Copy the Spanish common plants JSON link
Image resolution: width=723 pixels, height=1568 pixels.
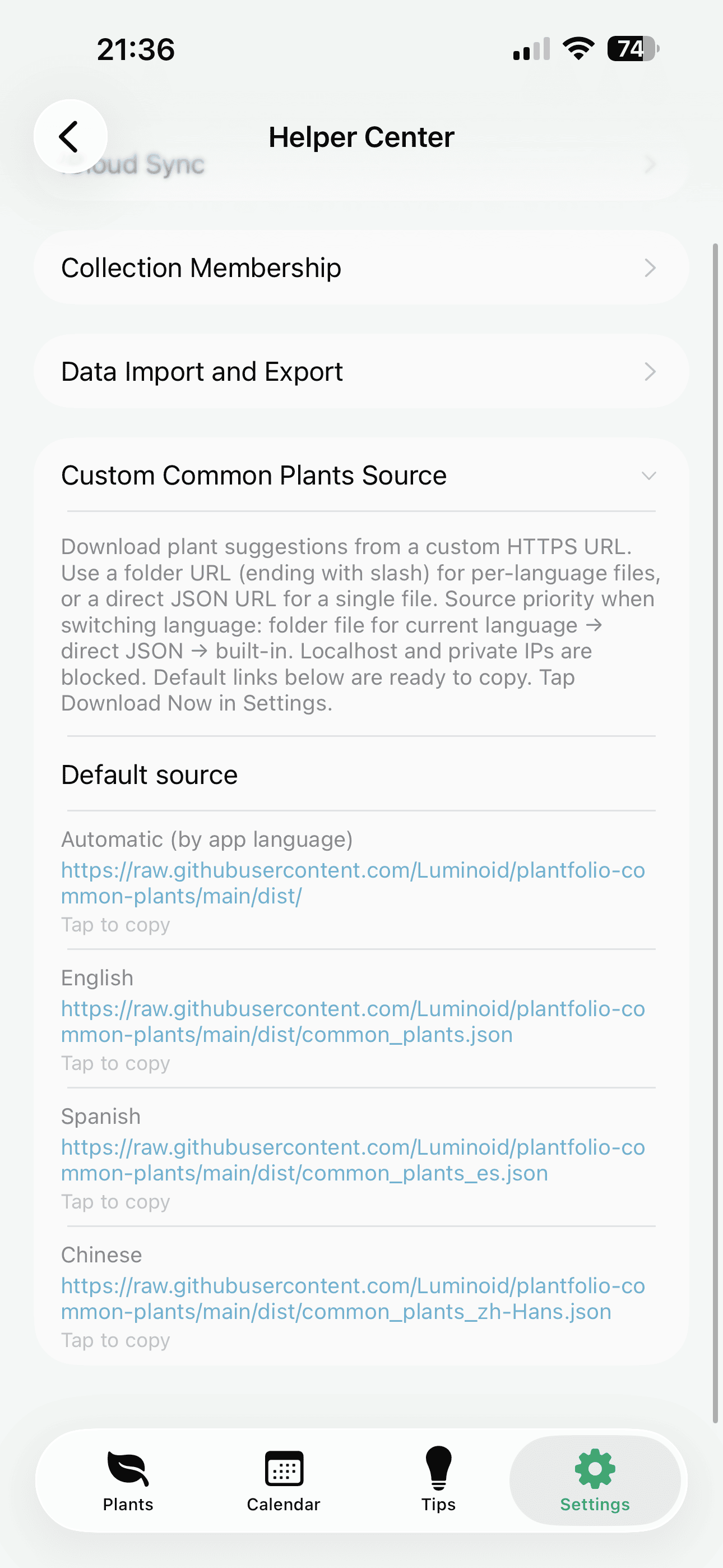[x=353, y=1160]
